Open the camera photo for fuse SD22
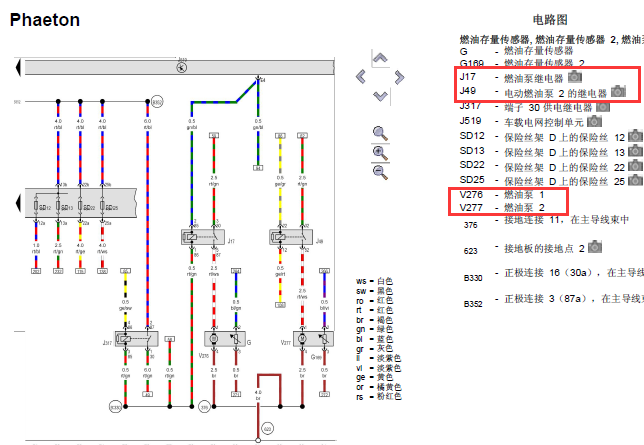 (635, 166)
